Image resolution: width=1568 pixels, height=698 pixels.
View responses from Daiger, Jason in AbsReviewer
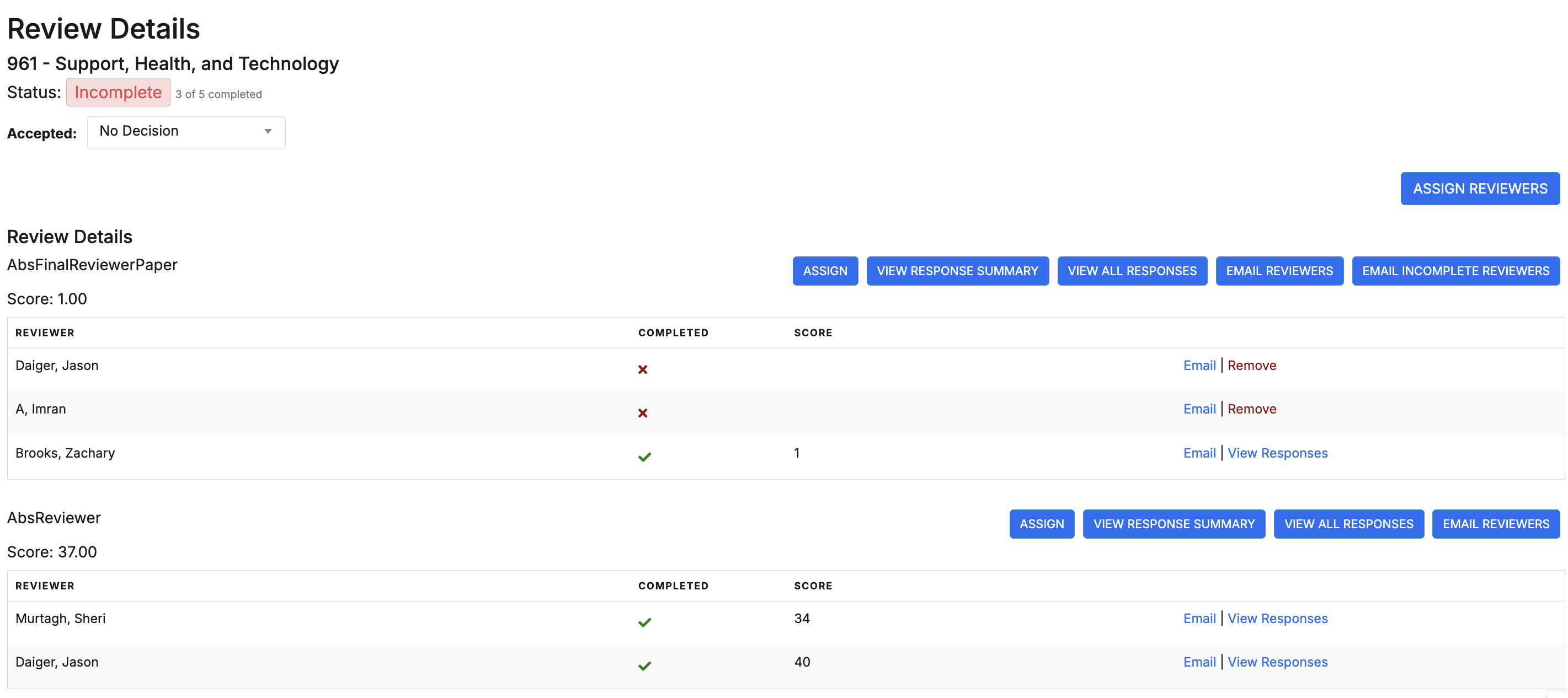1277,662
